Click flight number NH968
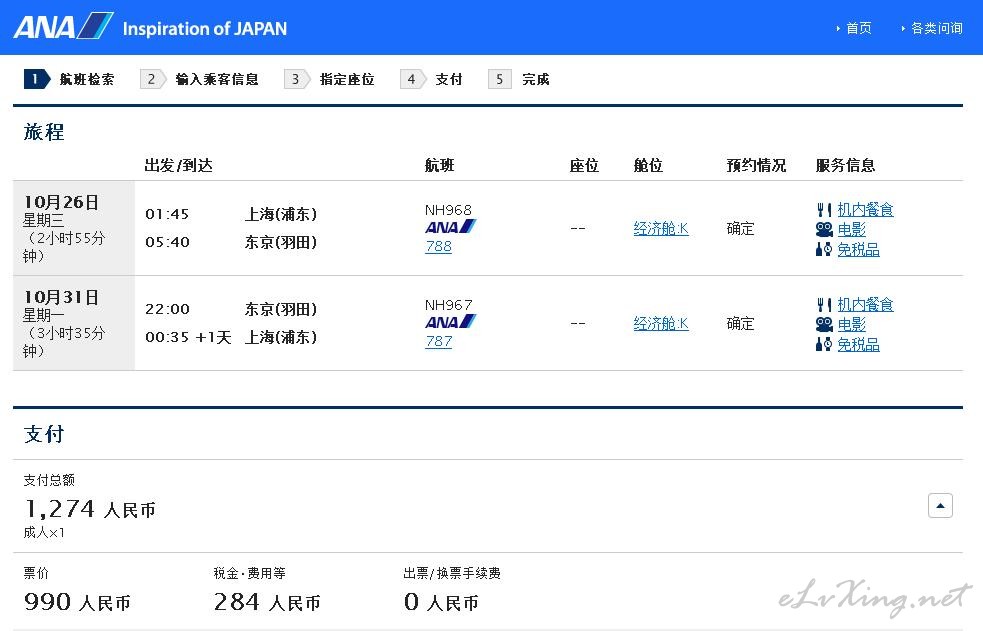Viewport: 983px width, 631px height. pos(448,210)
